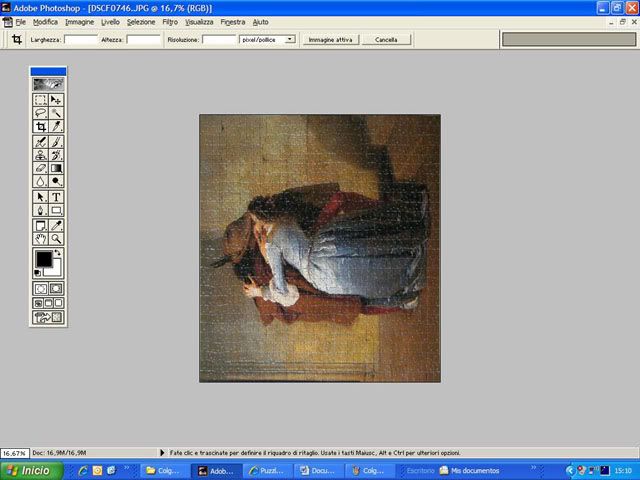The height and width of the screenshot is (480, 640).
Task: Open the pixel/pollice units dropdown
Action: point(290,40)
